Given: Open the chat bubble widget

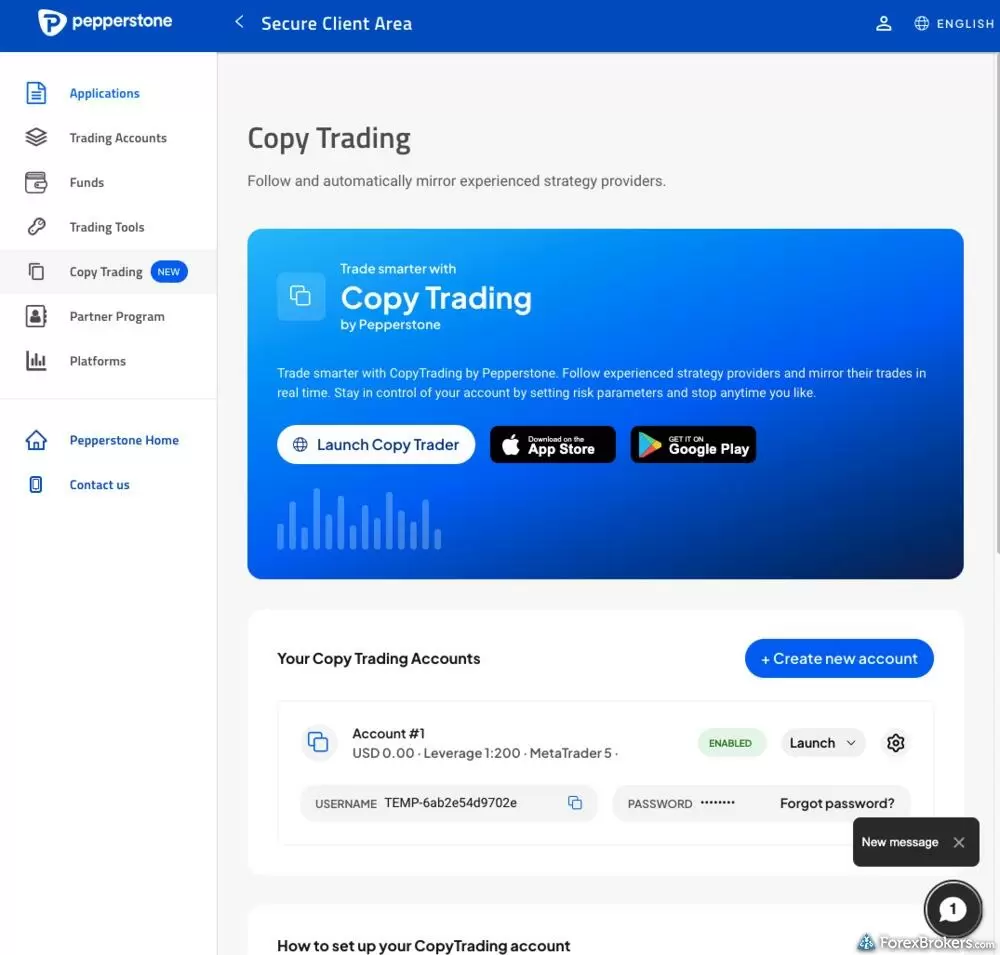Looking at the screenshot, I should [x=953, y=909].
